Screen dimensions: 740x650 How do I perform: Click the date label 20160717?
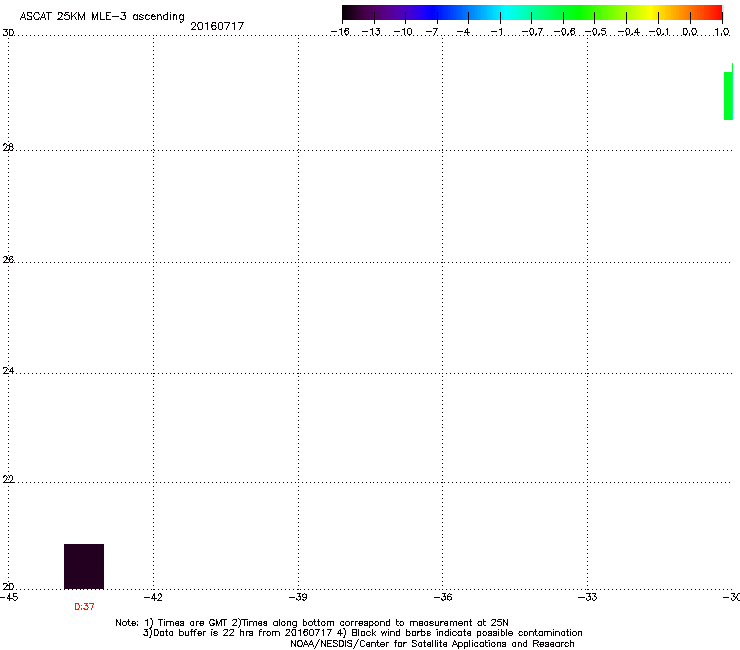[x=217, y=26]
